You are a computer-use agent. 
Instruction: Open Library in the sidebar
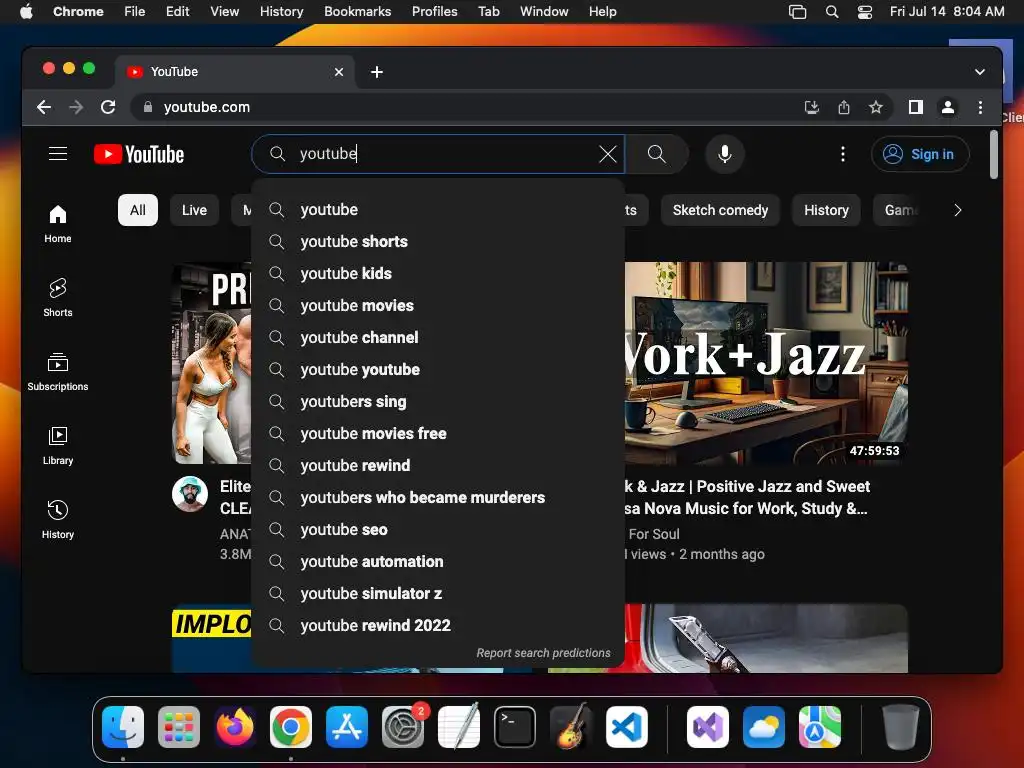coord(57,445)
